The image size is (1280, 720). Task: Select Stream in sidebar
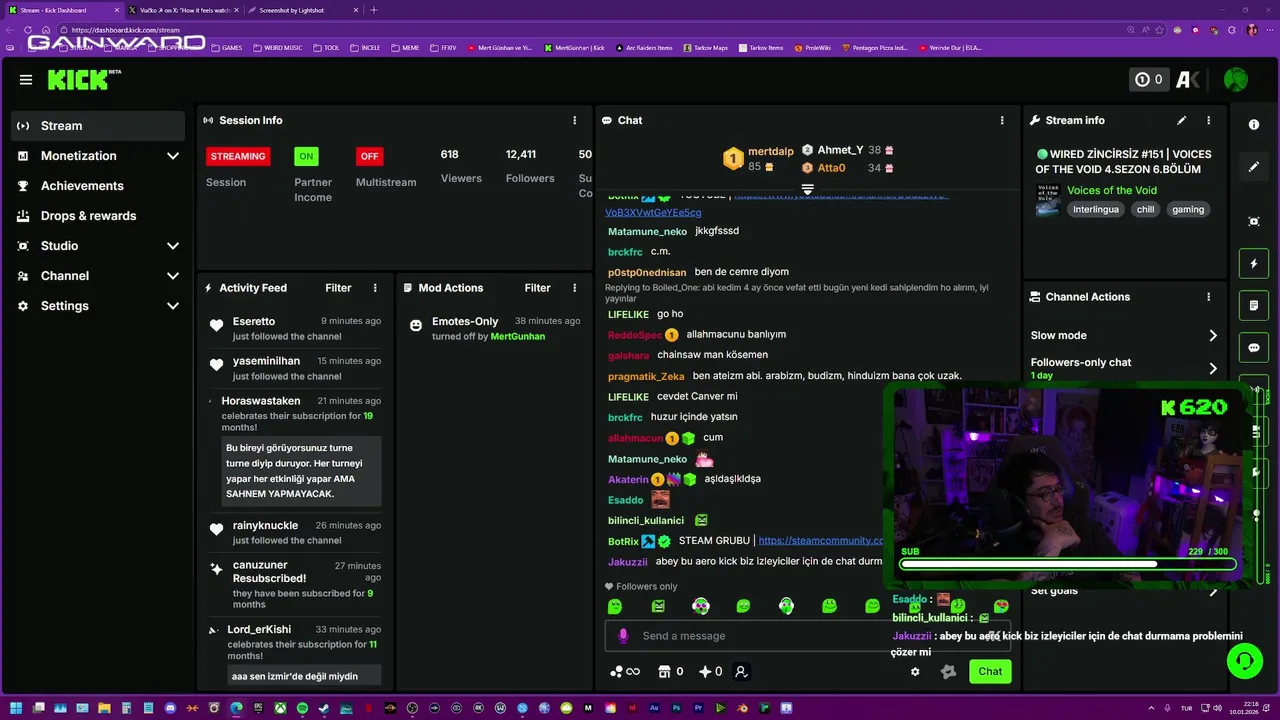coord(98,126)
